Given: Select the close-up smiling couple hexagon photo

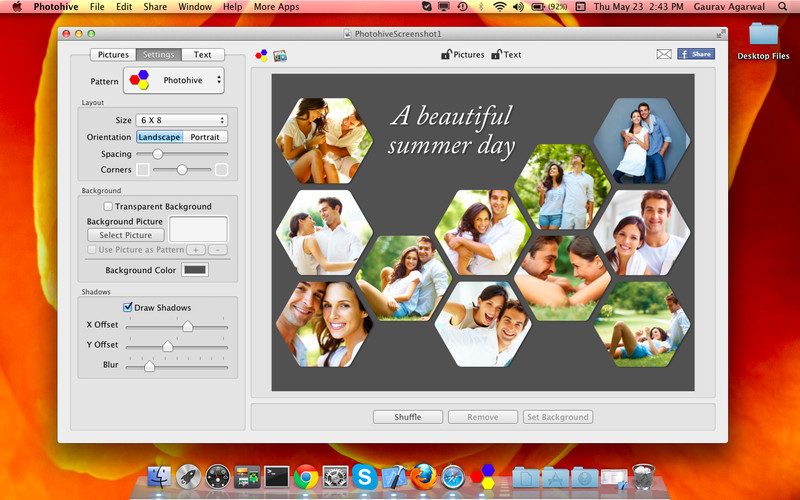Looking at the screenshot, I should click(324, 324).
